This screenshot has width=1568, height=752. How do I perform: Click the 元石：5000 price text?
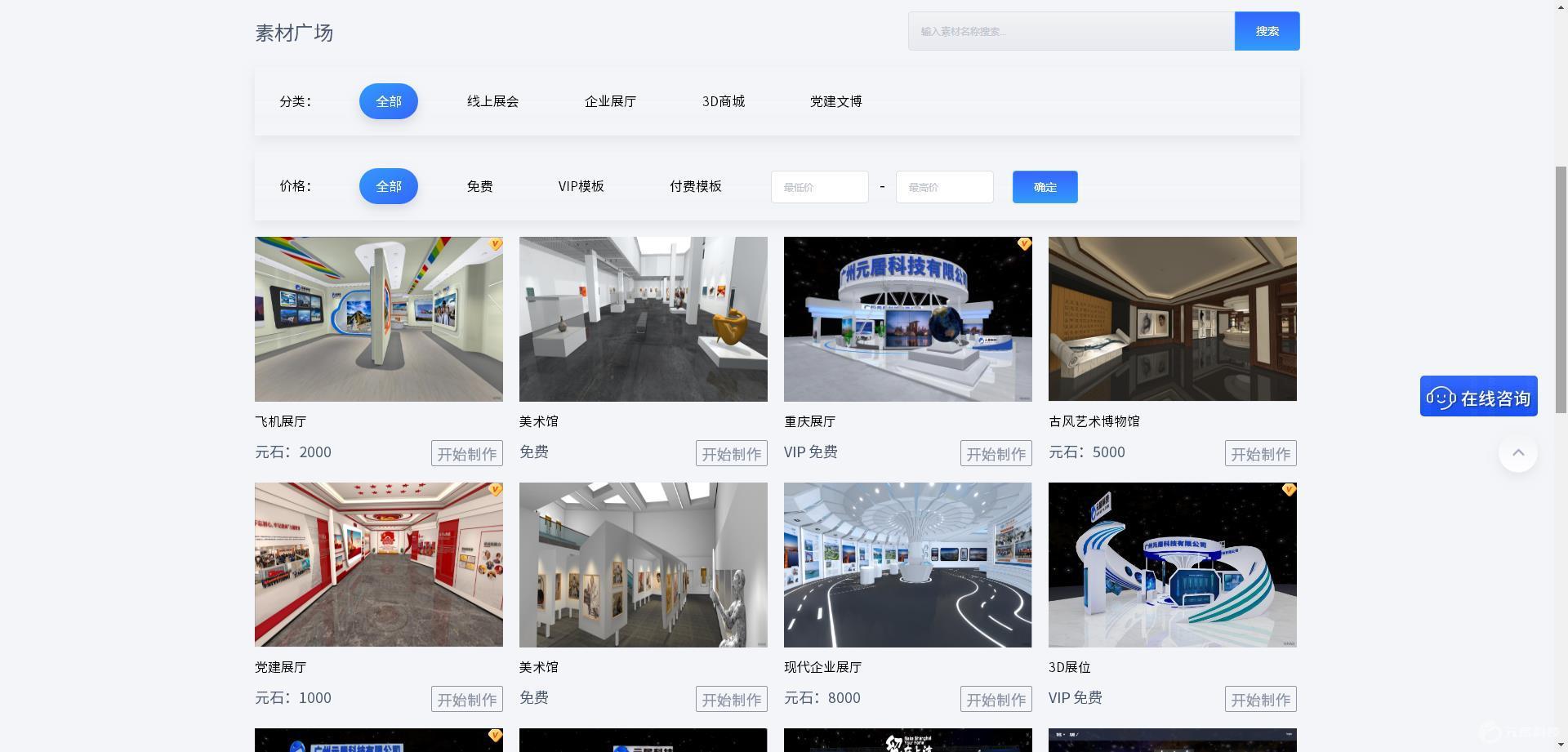pyautogui.click(x=1087, y=452)
